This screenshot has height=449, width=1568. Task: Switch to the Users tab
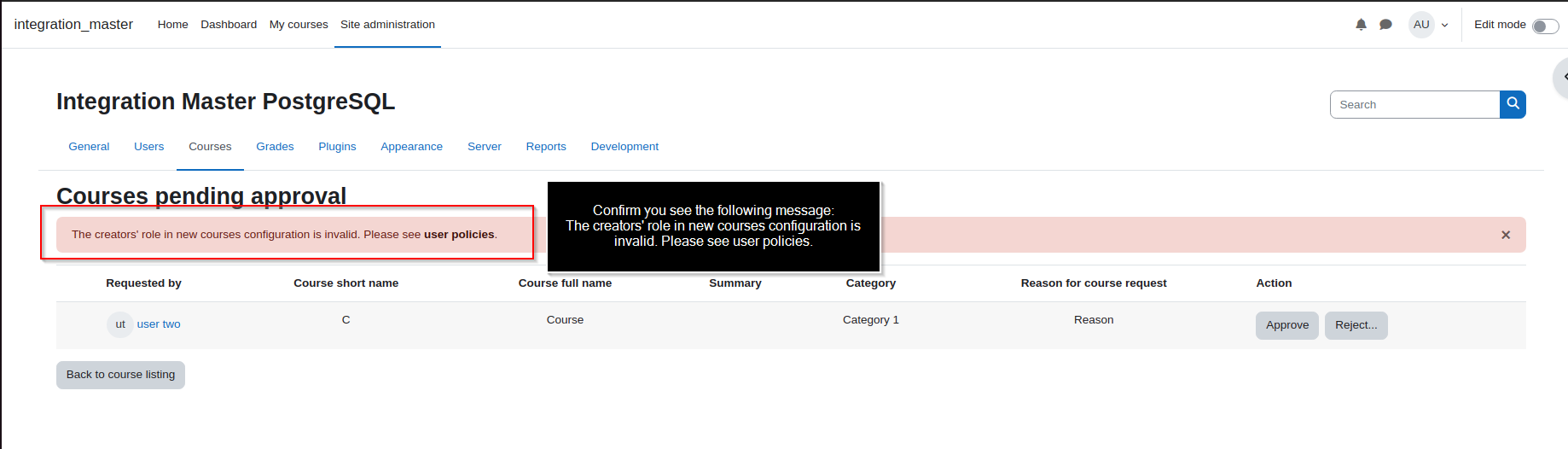[x=148, y=147]
